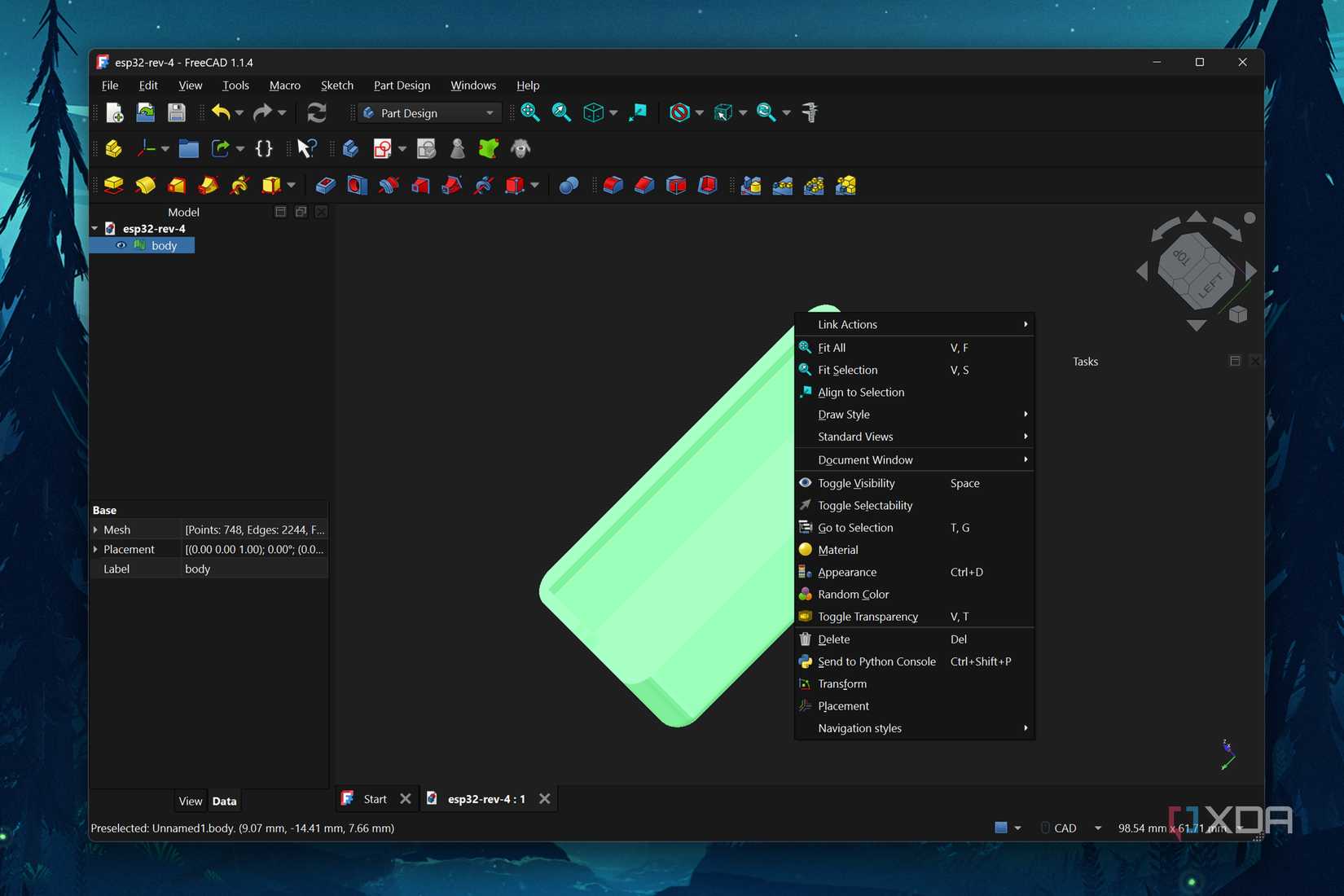The width and height of the screenshot is (1344, 896).
Task: Click the Revolution tool icon
Action: click(x=145, y=186)
